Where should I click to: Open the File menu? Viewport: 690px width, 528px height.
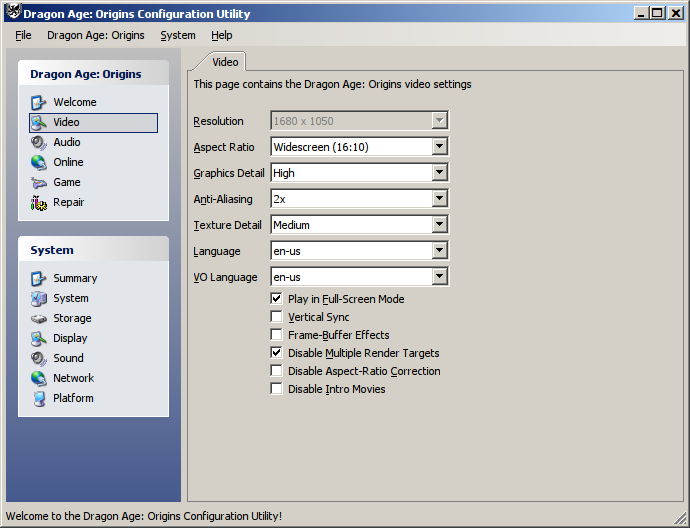point(23,35)
